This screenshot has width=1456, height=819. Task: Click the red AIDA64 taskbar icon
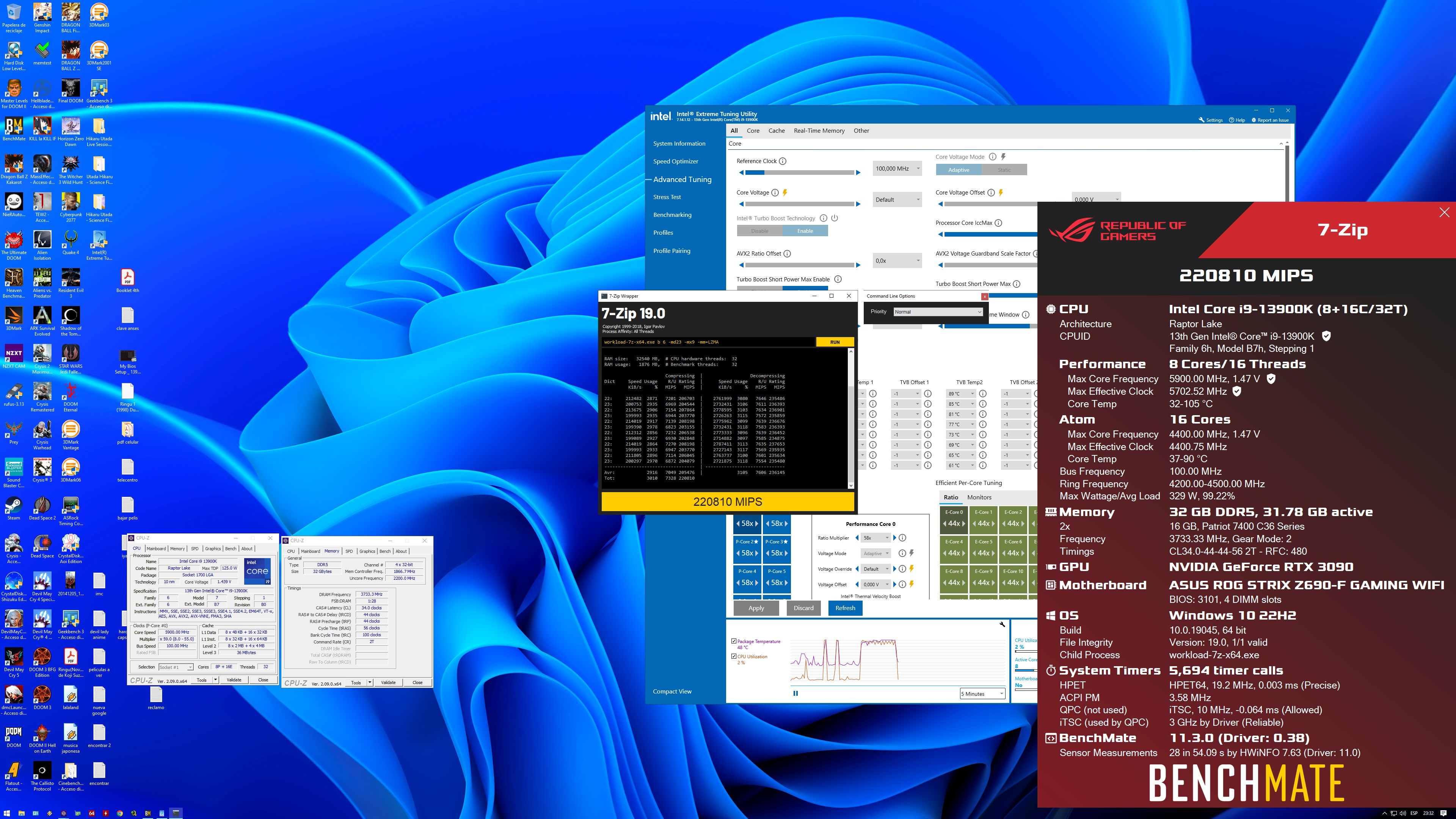point(91,813)
